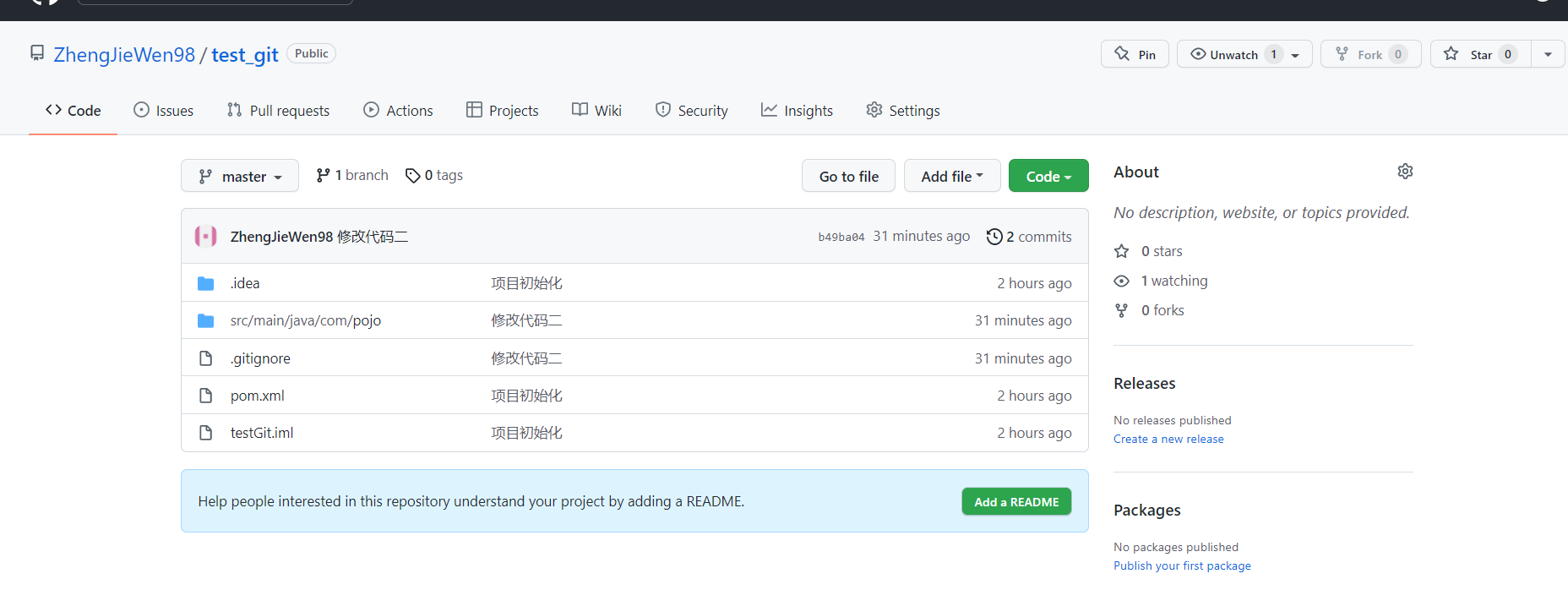
Task: Open the .gitignore file
Action: 260,358
